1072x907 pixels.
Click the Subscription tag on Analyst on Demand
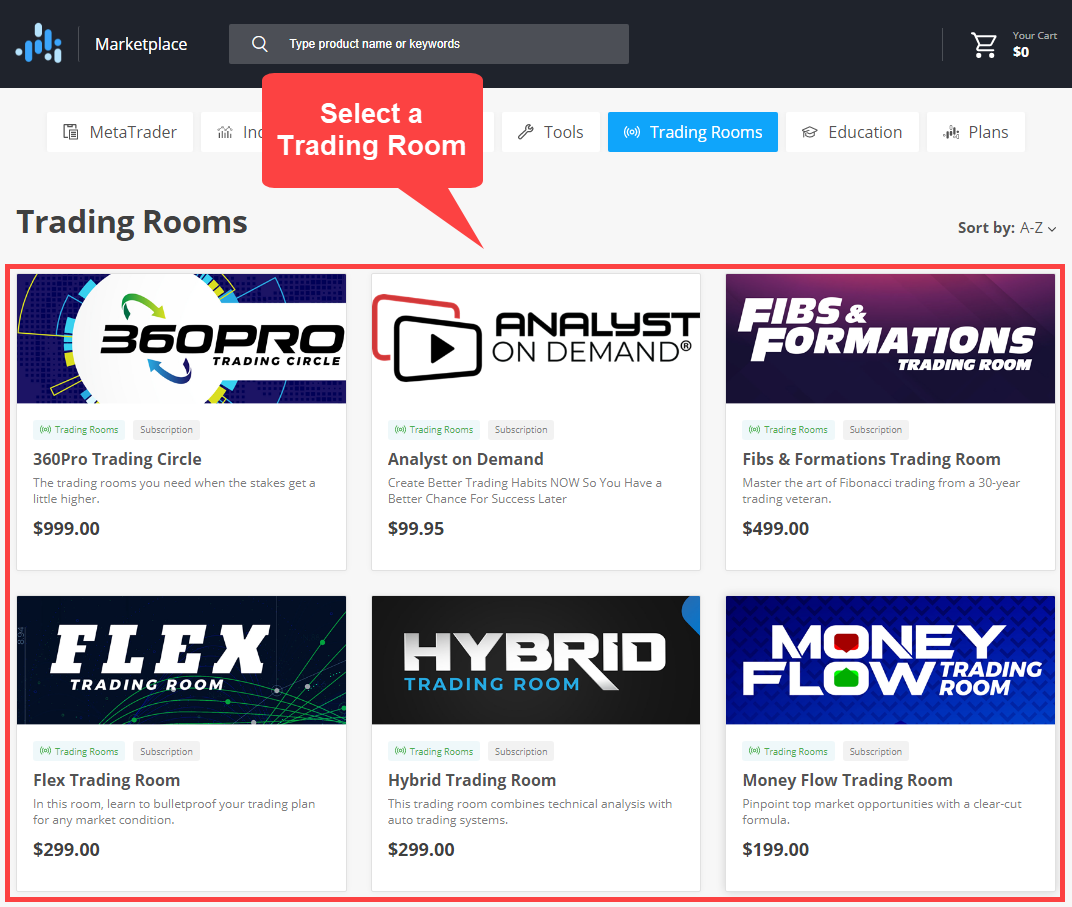520,430
